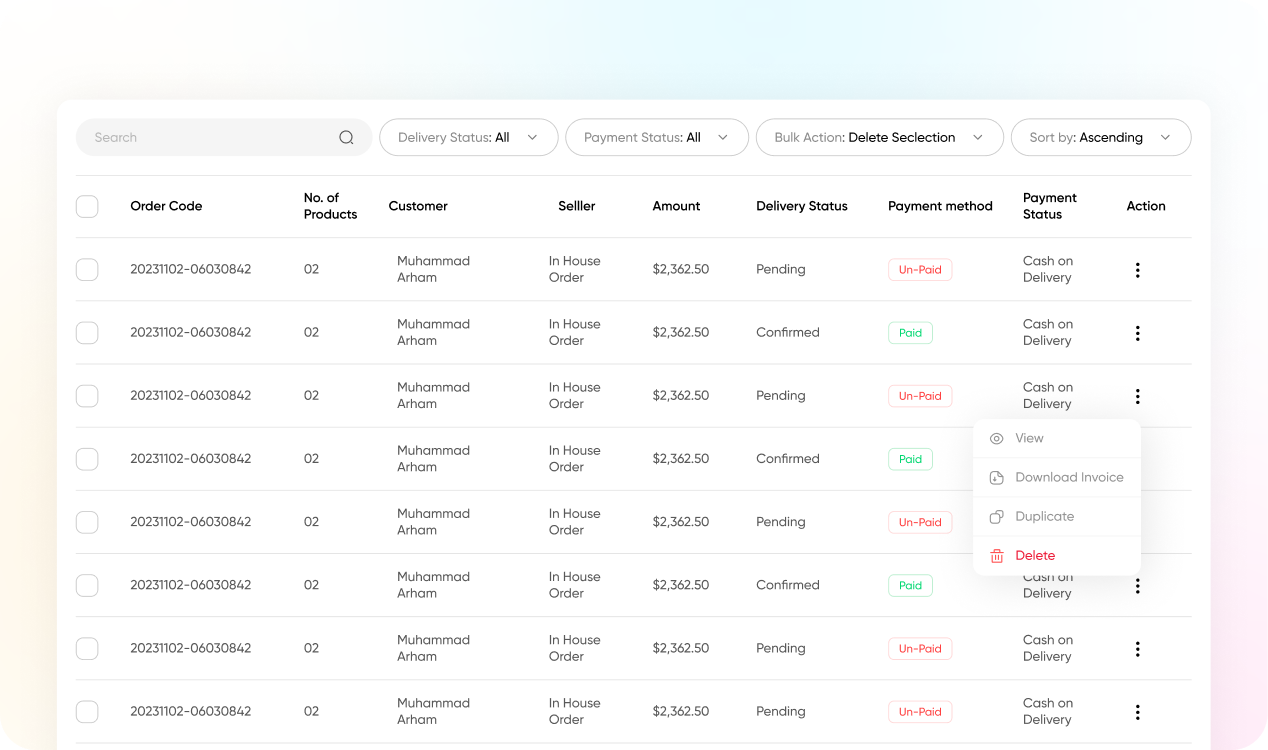Open action menu dots of first order row
Image resolution: width=1268 pixels, height=750 pixels.
(1137, 270)
